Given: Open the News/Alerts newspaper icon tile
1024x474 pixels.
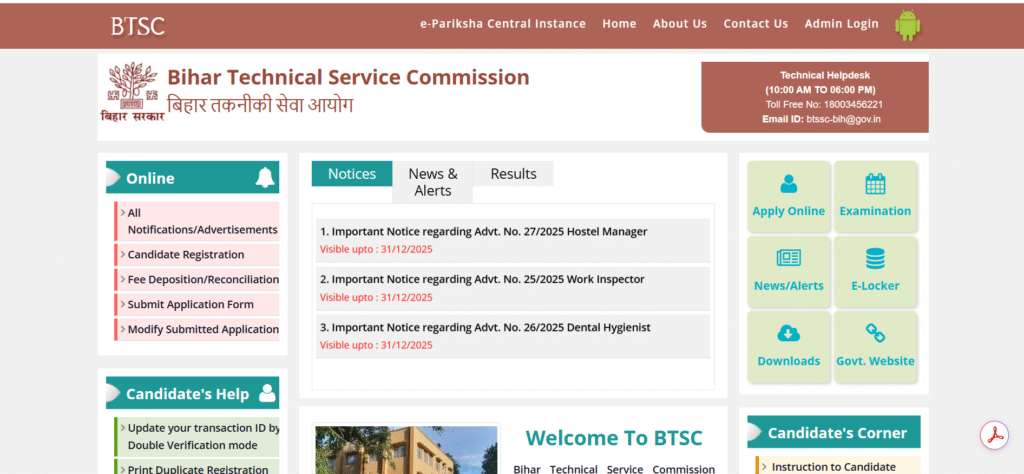Looking at the screenshot, I should (x=789, y=258).
